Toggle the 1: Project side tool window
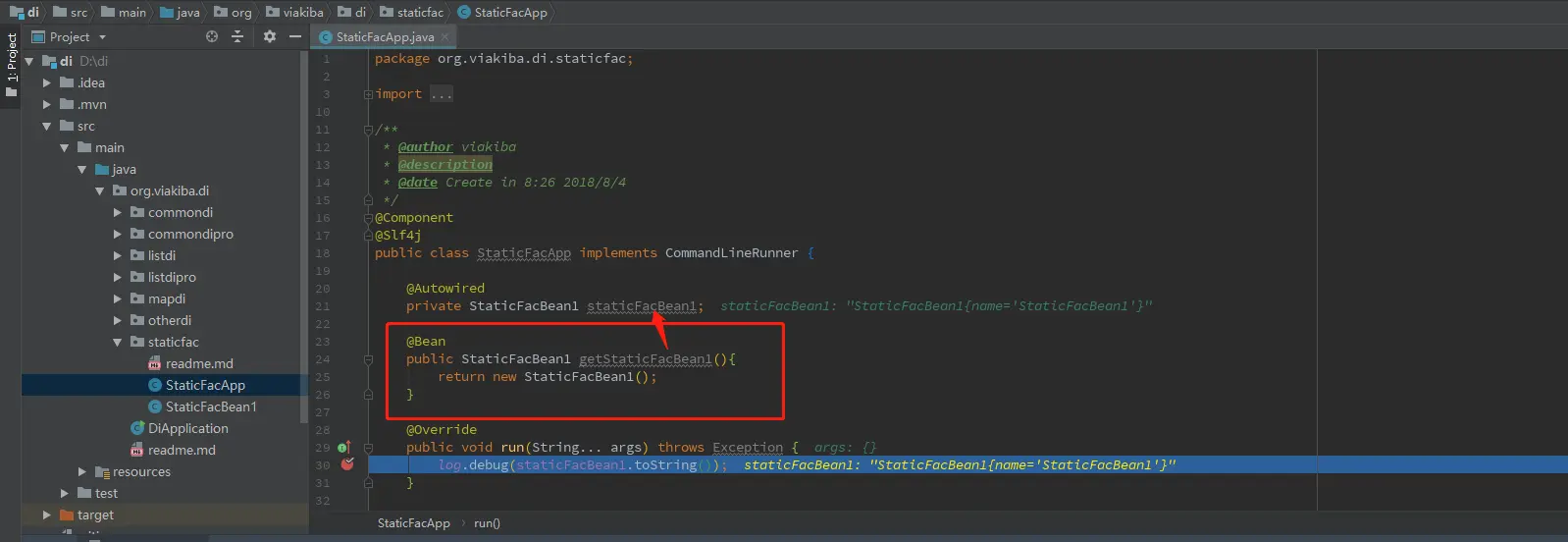Screen dimensions: 1568x542 tap(11, 64)
